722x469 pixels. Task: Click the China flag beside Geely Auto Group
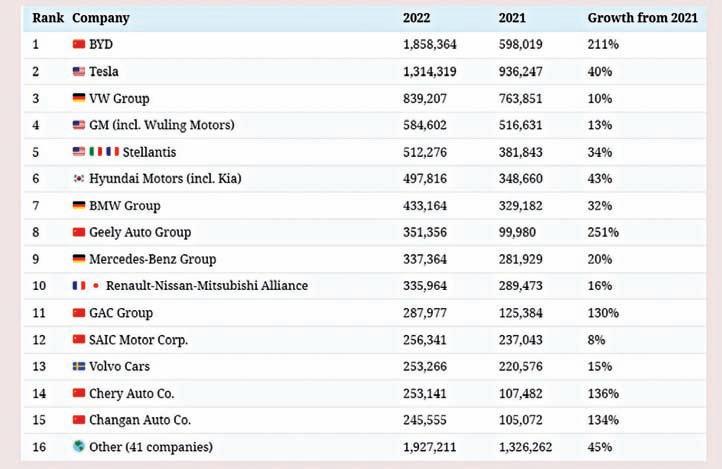click(79, 232)
